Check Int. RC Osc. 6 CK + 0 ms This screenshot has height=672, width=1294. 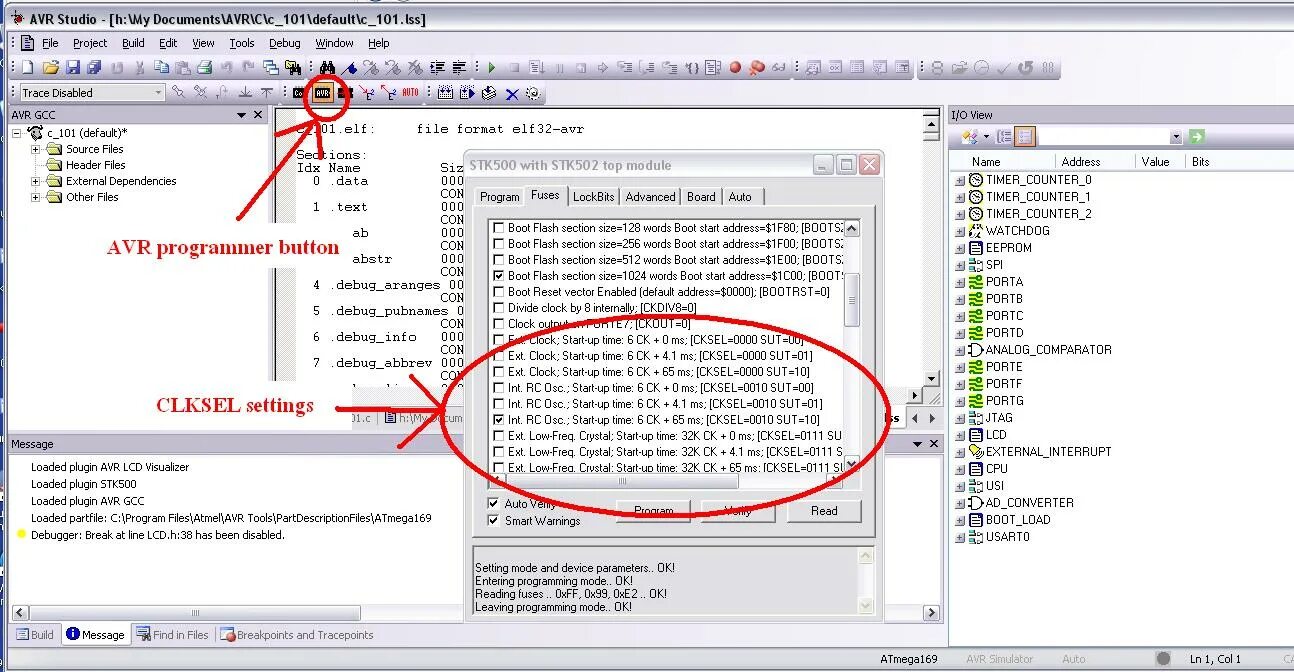pyautogui.click(x=500, y=388)
